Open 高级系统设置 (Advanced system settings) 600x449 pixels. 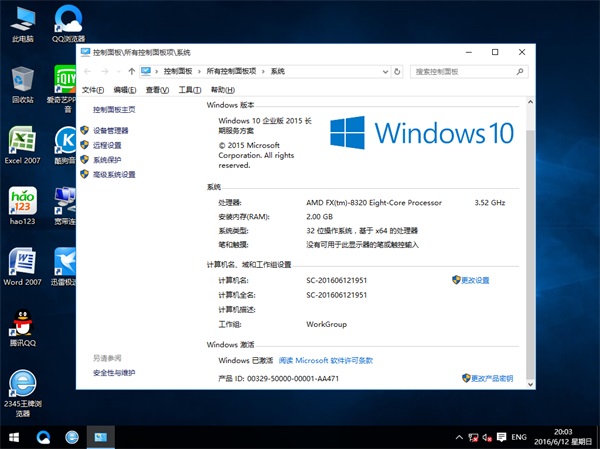(113, 174)
